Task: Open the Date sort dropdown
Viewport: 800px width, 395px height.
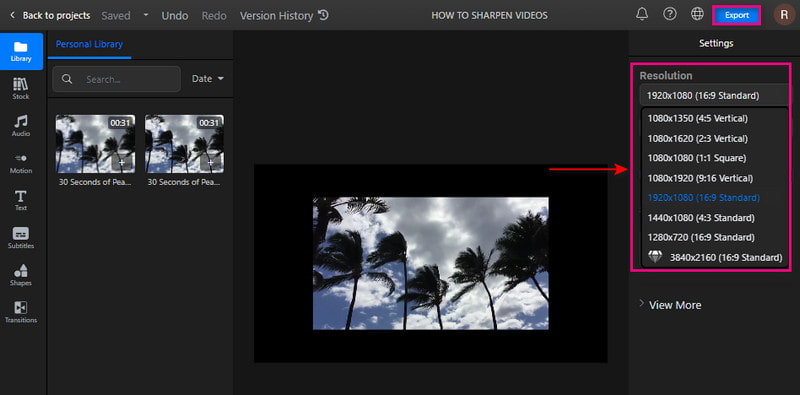Action: tap(208, 79)
